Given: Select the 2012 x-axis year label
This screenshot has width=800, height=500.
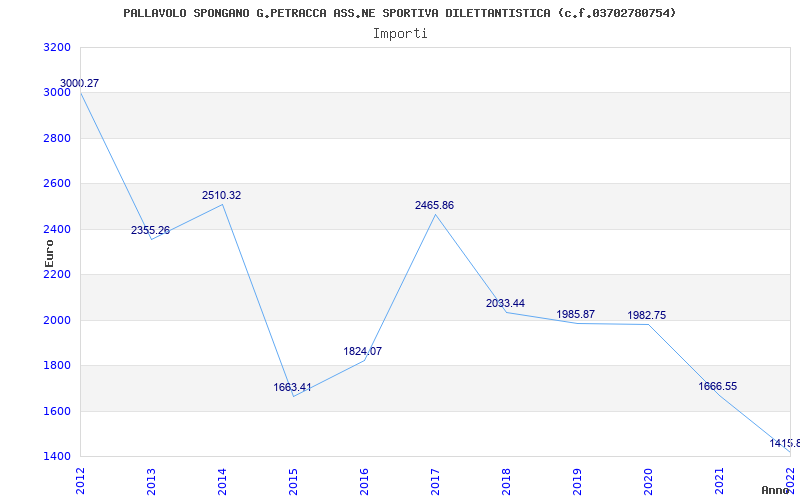Looking at the screenshot, I should 80,480.
